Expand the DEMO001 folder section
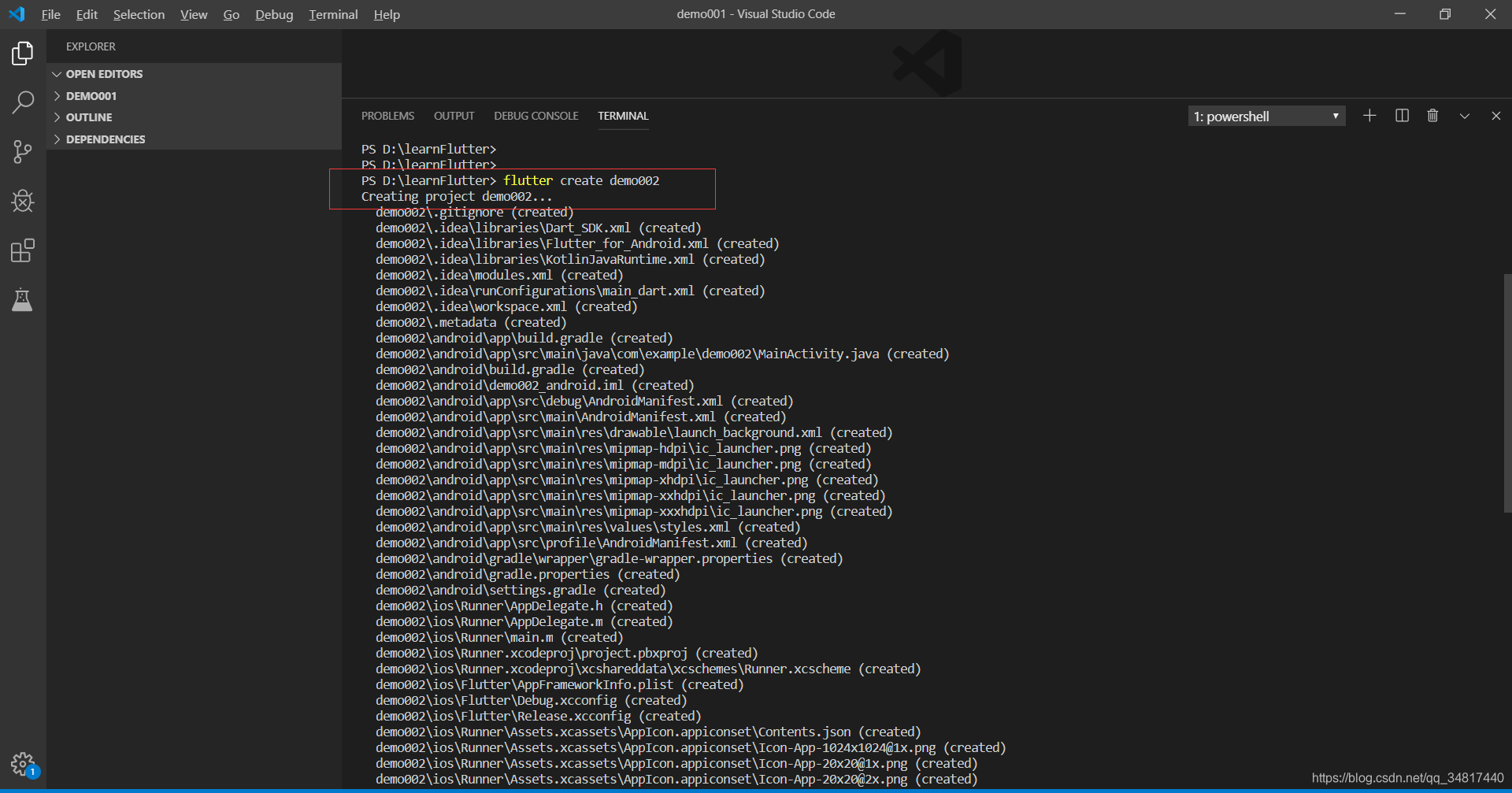This screenshot has height=793, width=1512. tap(194, 96)
